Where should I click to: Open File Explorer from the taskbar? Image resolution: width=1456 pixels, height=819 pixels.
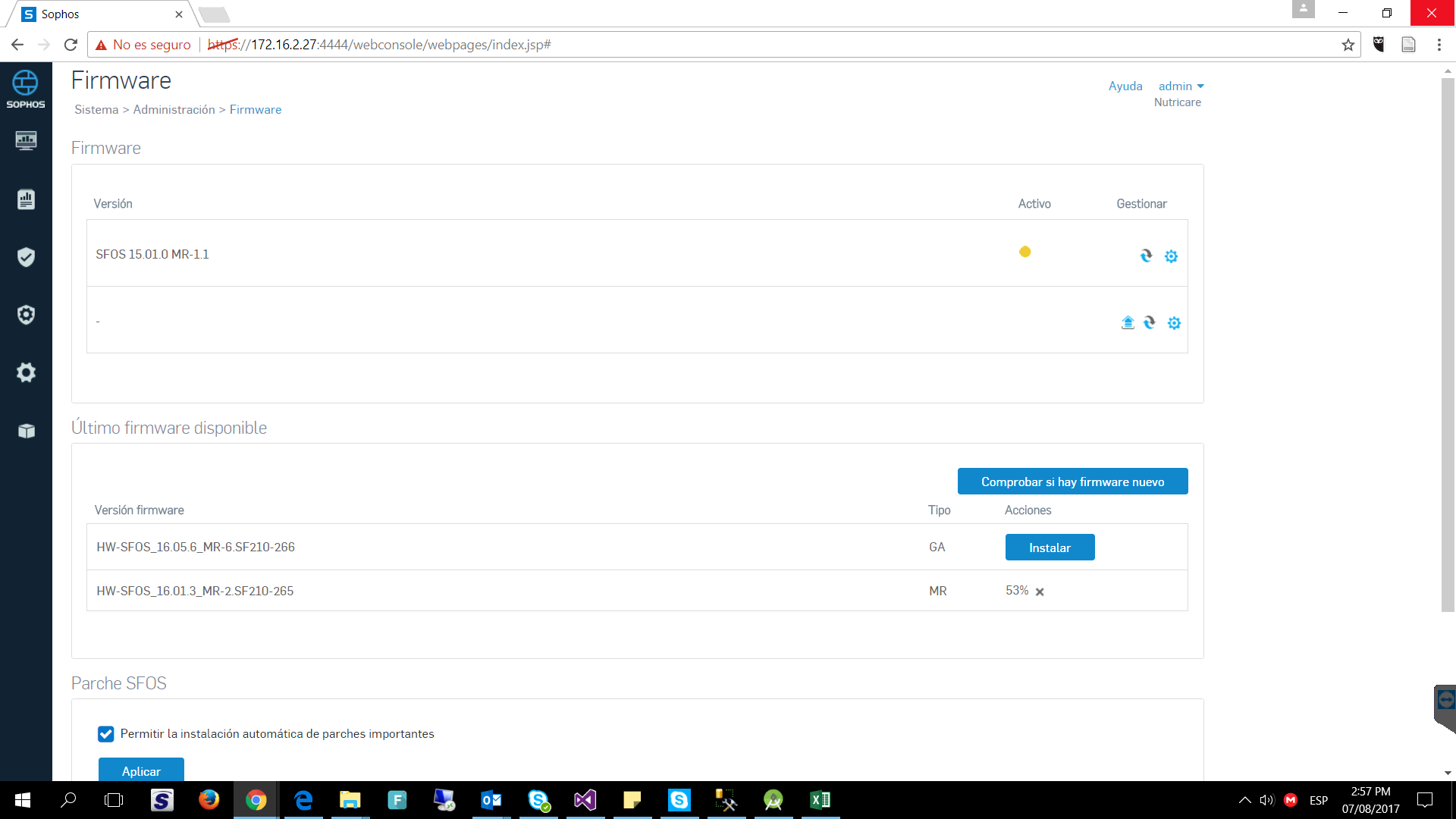pyautogui.click(x=350, y=800)
